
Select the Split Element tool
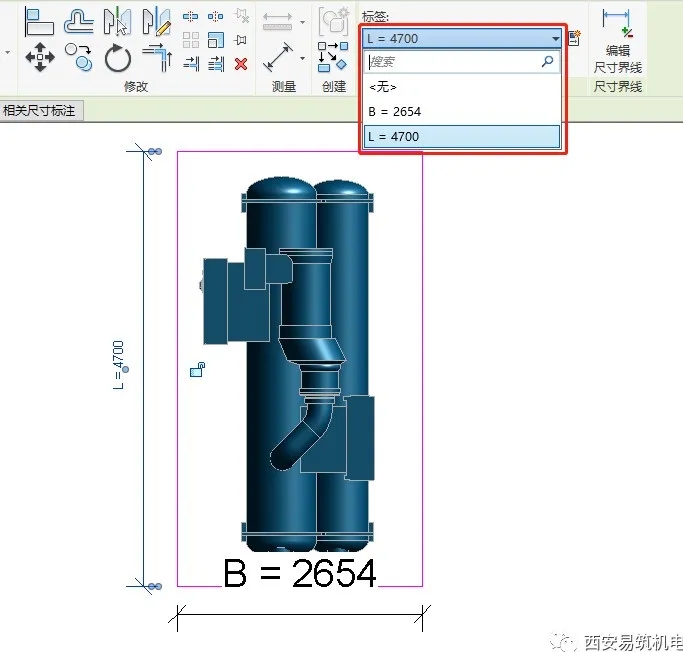tap(190, 17)
